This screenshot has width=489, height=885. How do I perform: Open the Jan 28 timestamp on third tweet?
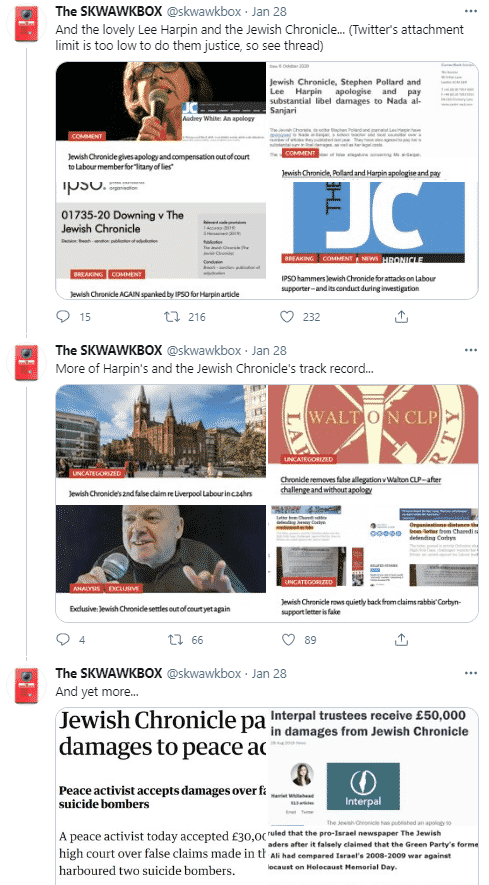click(269, 673)
